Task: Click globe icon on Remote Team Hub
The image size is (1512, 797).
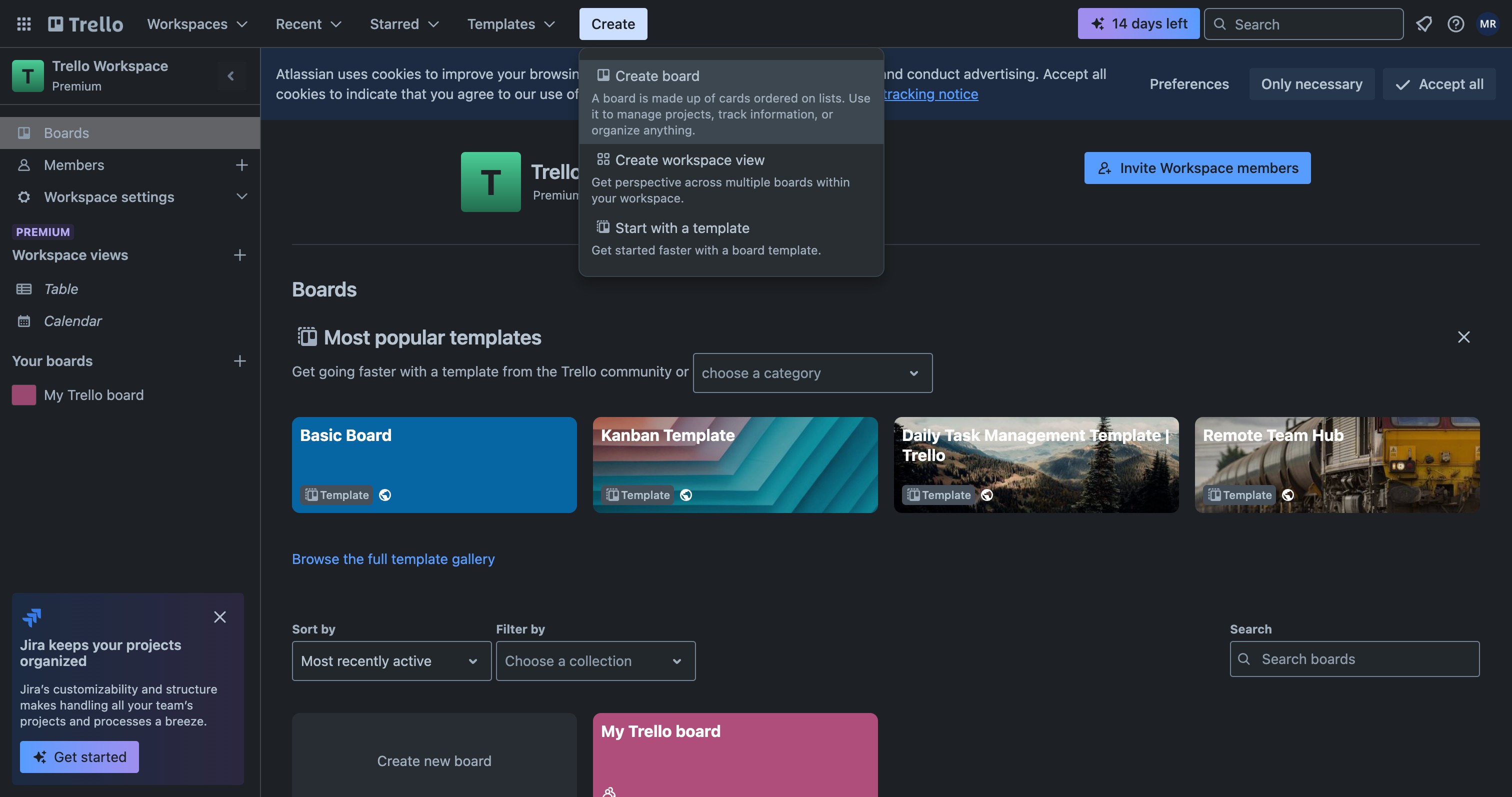Action: click(1288, 495)
